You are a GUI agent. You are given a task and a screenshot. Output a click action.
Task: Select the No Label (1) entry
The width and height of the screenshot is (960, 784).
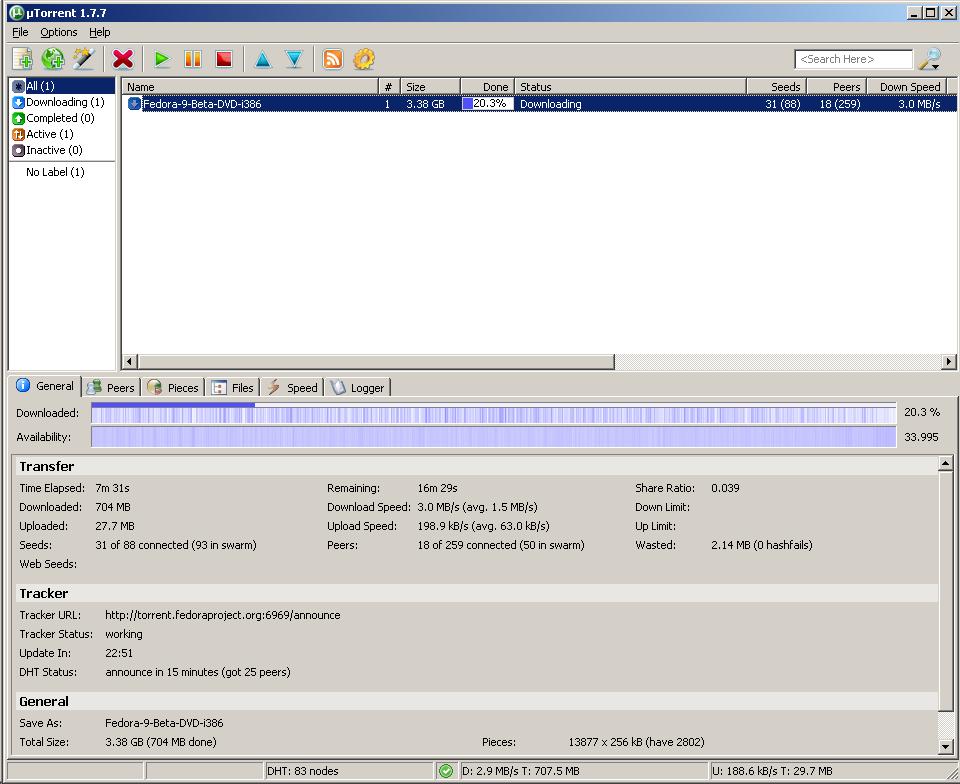[x=55, y=172]
